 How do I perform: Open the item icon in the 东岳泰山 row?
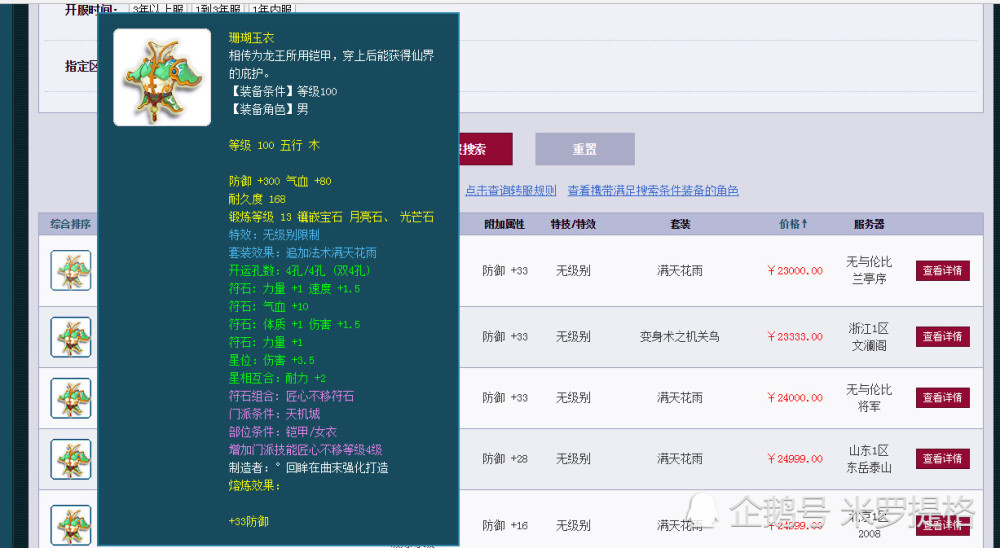[x=71, y=459]
